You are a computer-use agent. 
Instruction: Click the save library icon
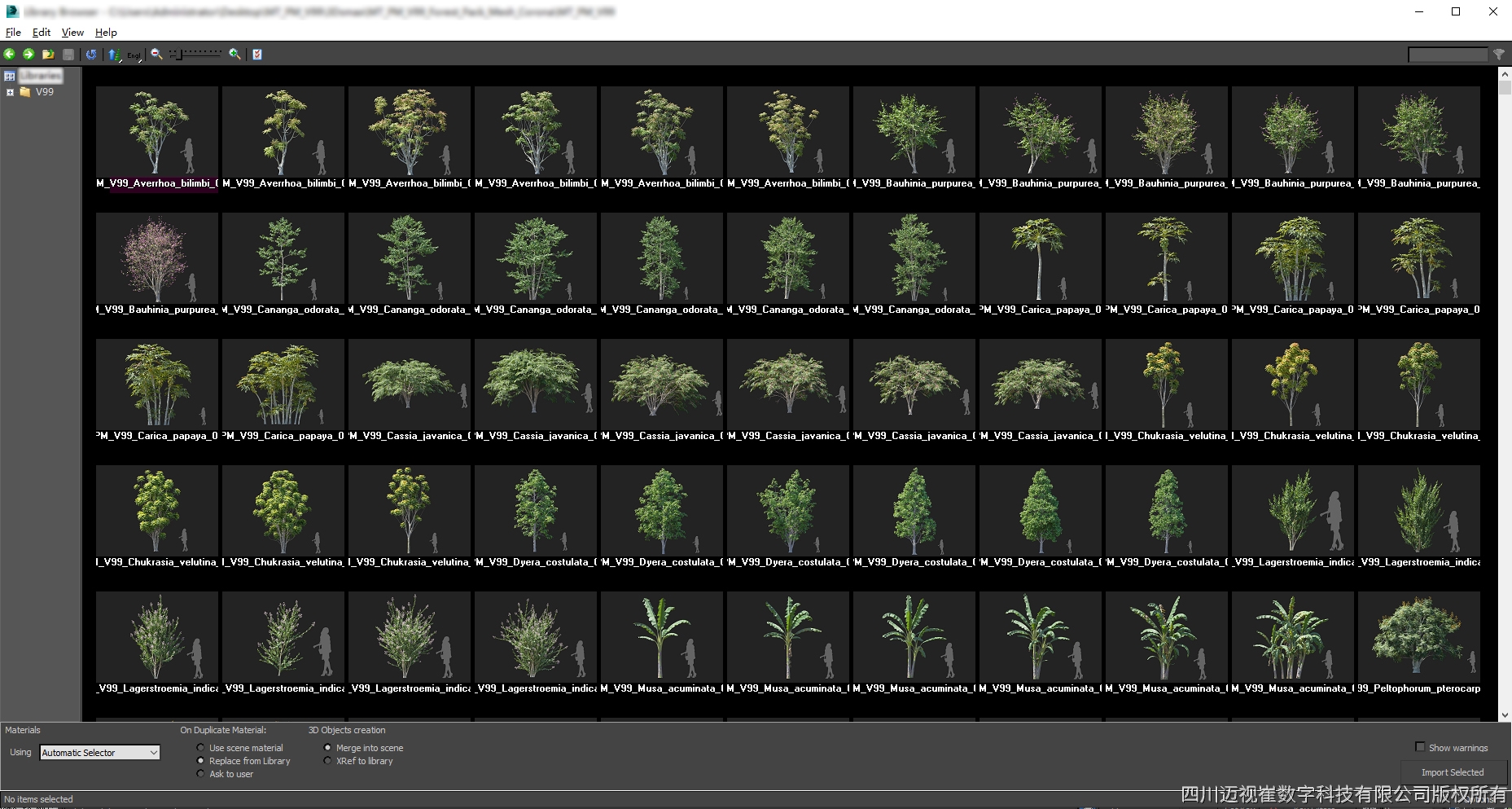[x=68, y=54]
